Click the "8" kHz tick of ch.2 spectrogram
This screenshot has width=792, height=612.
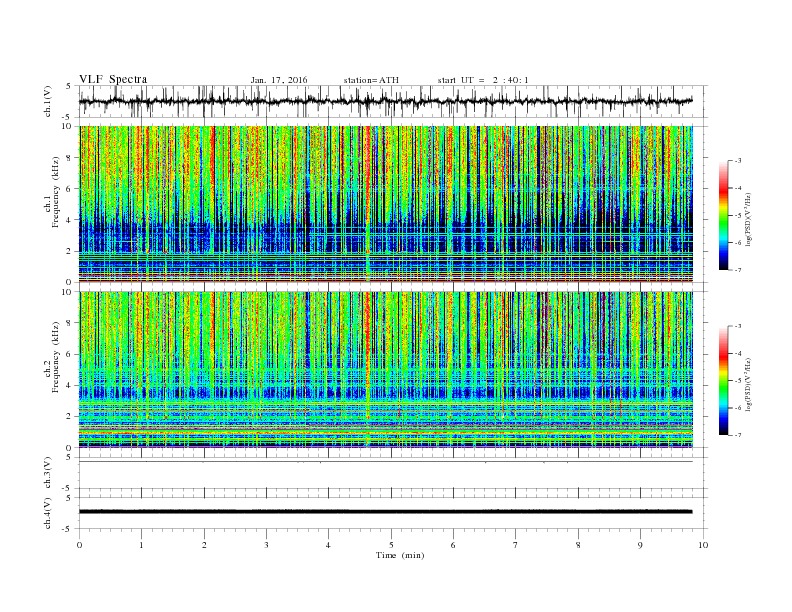pyautogui.click(x=70, y=323)
